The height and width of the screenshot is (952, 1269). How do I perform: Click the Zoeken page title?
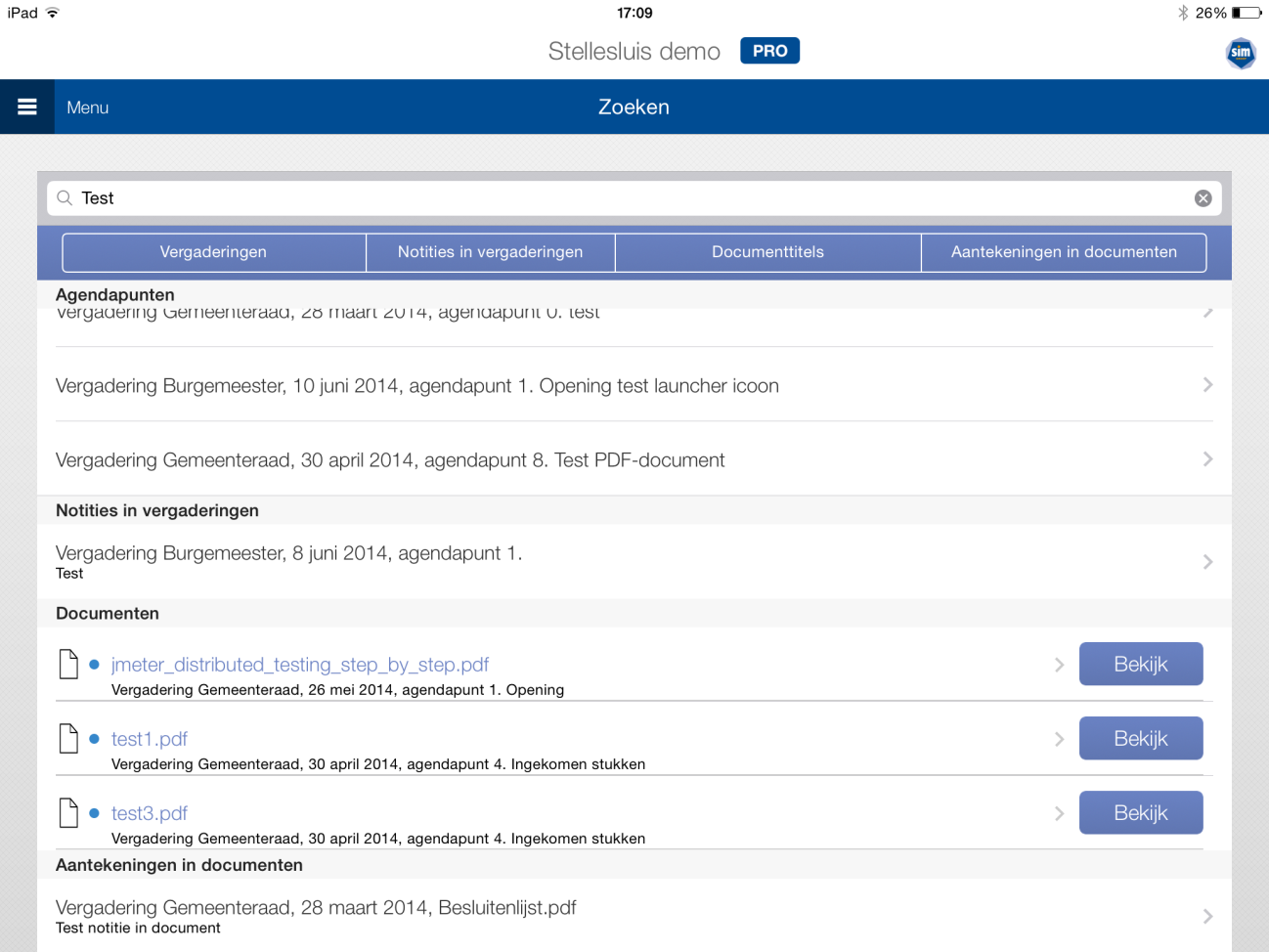(x=634, y=108)
